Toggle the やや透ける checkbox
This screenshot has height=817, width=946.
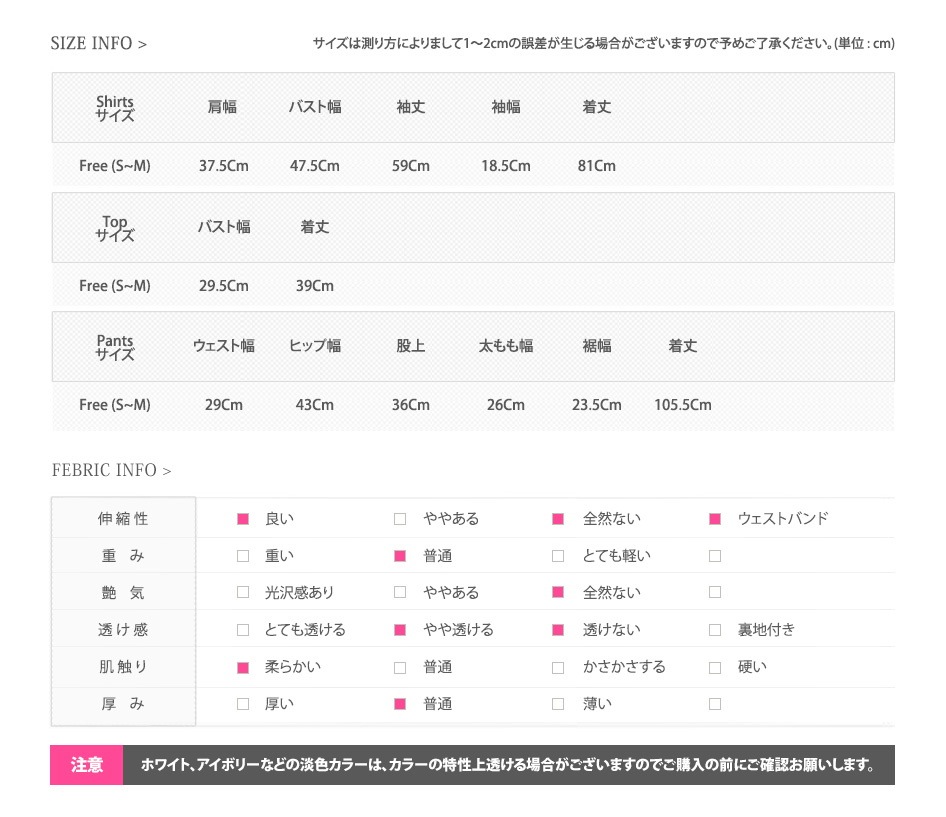[x=400, y=630]
